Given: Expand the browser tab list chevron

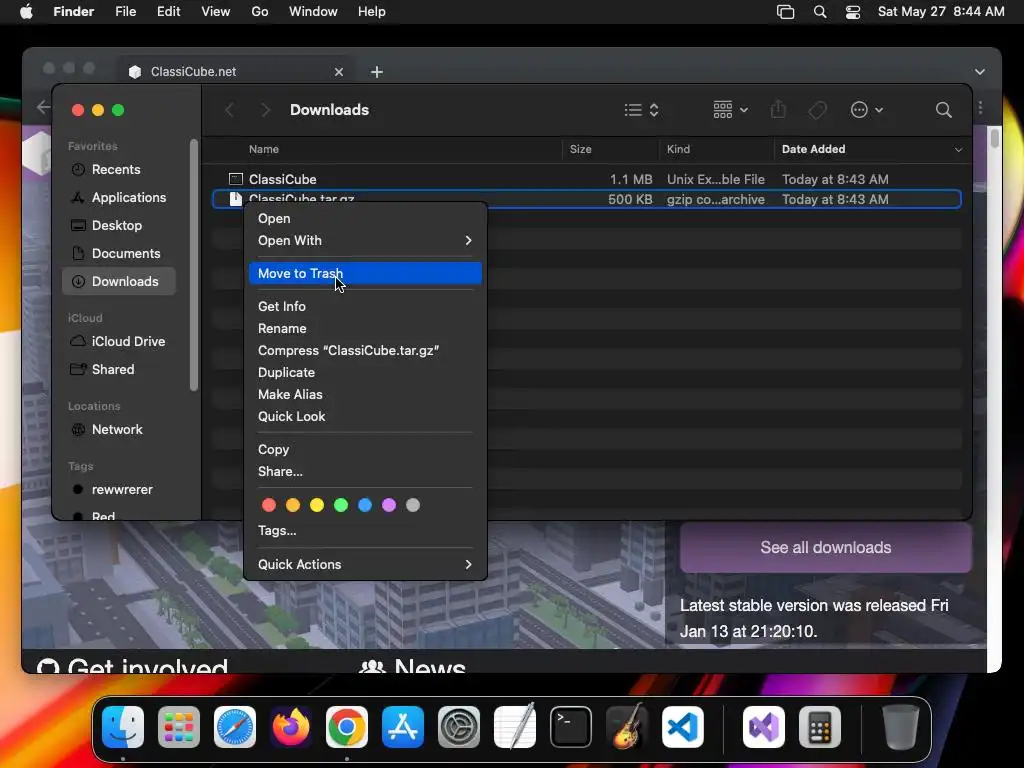Looking at the screenshot, I should [x=980, y=72].
